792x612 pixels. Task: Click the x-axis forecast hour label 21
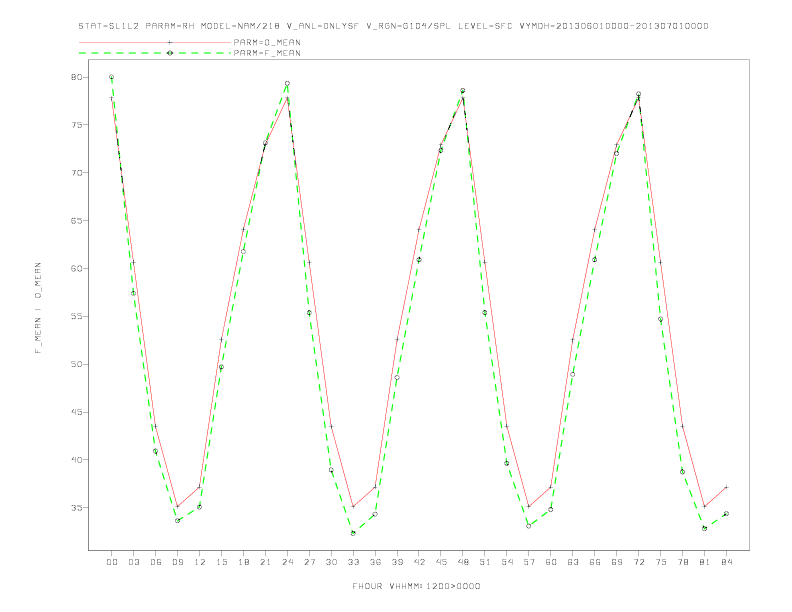(265, 562)
